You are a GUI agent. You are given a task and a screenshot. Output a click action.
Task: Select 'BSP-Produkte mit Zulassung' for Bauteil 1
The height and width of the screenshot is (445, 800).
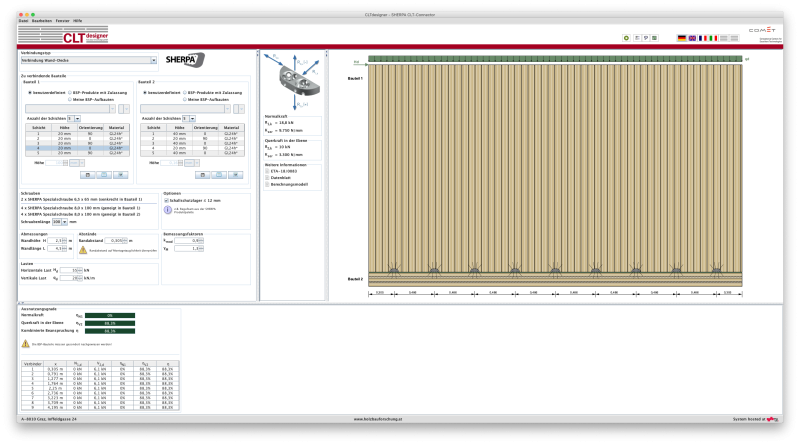[68, 92]
